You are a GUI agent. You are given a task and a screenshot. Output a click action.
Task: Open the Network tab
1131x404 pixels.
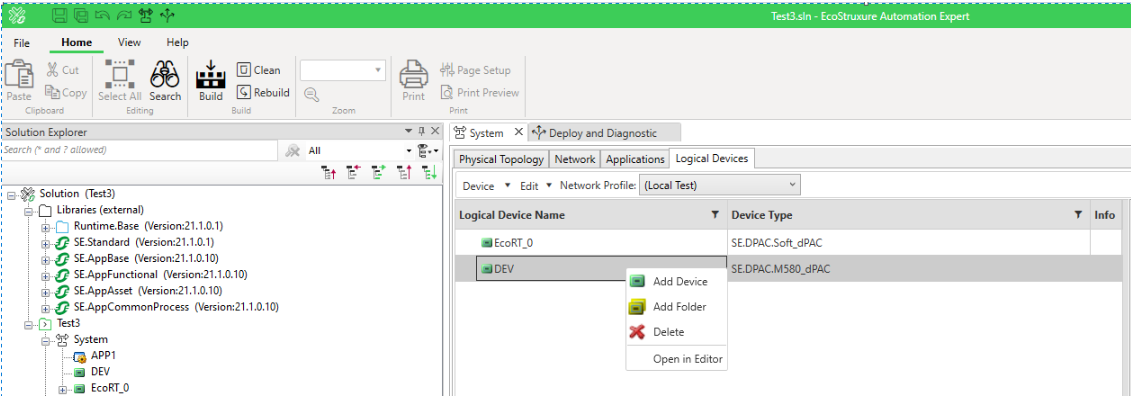tap(575, 159)
